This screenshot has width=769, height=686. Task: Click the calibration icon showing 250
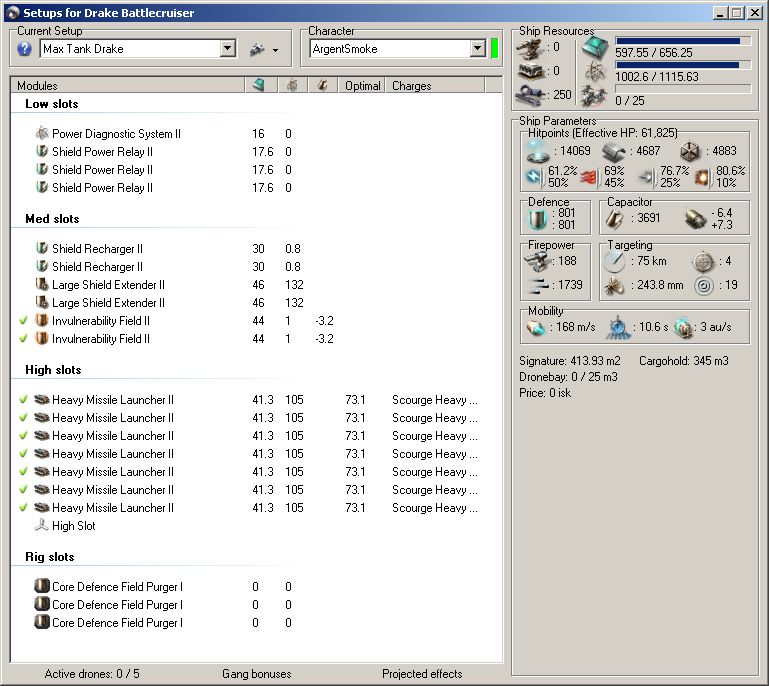pos(530,93)
